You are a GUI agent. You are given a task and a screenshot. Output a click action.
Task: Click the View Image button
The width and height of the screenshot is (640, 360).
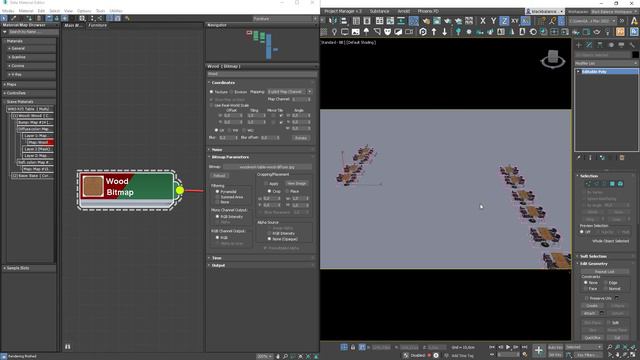click(296, 184)
